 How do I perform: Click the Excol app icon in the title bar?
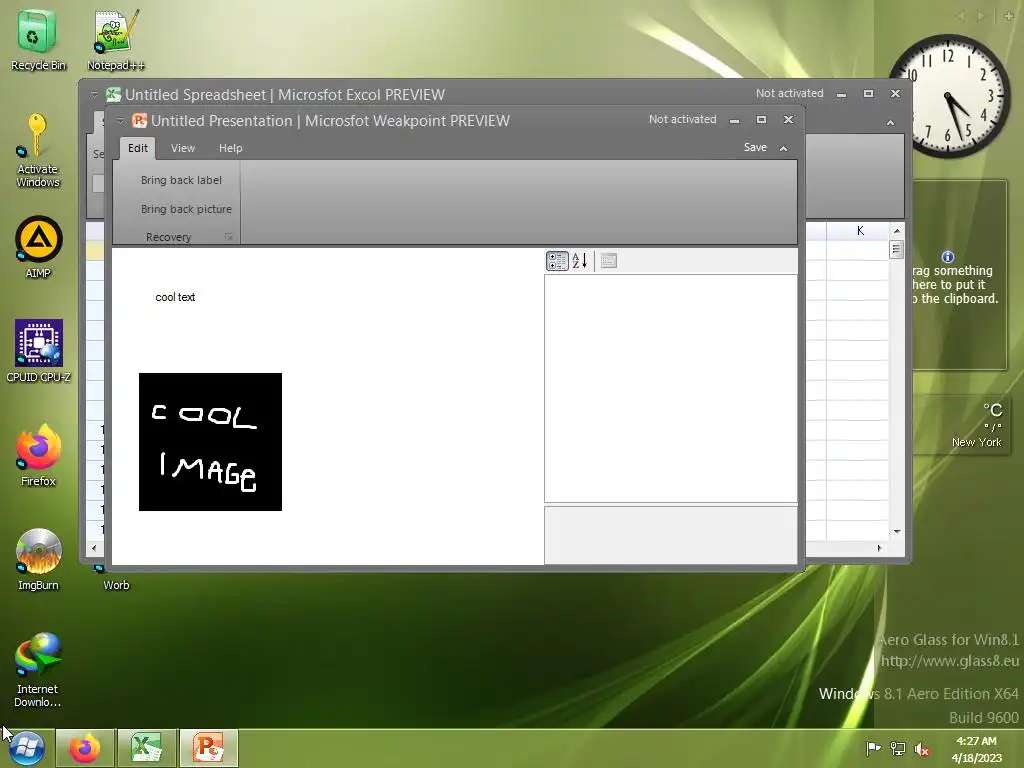pos(114,95)
